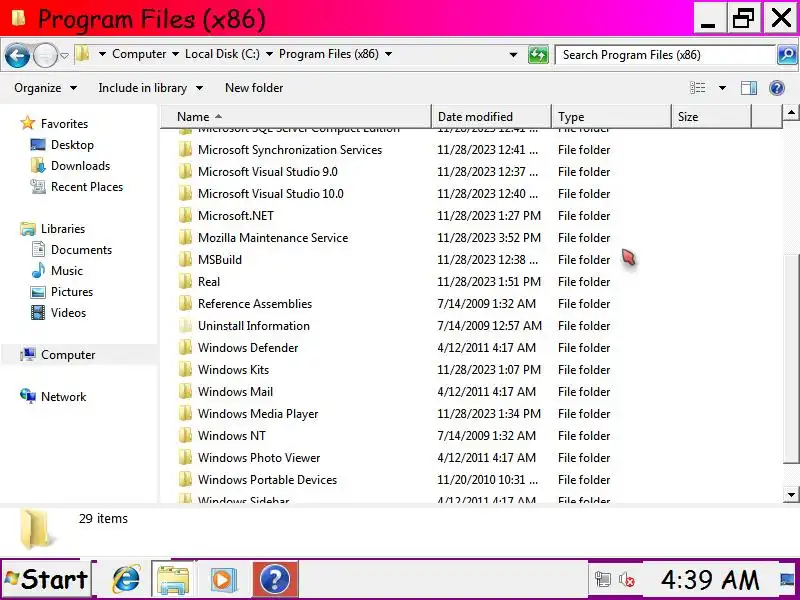Open the recent pages dropdown arrow

[64, 55]
